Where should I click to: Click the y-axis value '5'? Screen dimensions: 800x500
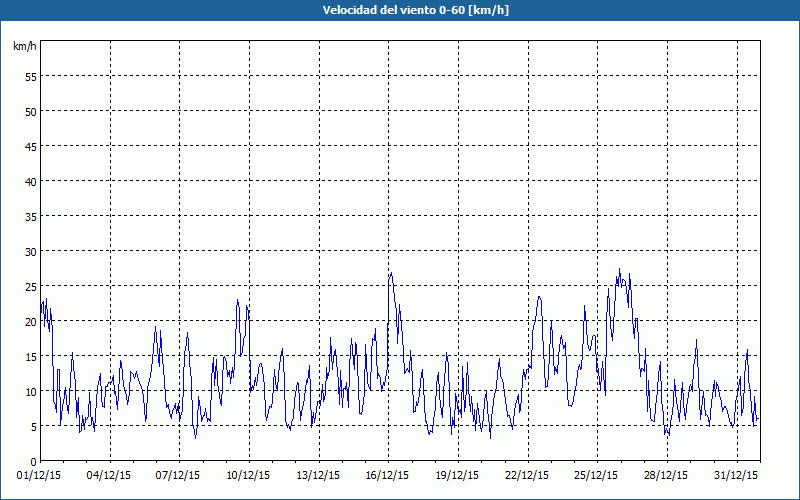(34, 427)
